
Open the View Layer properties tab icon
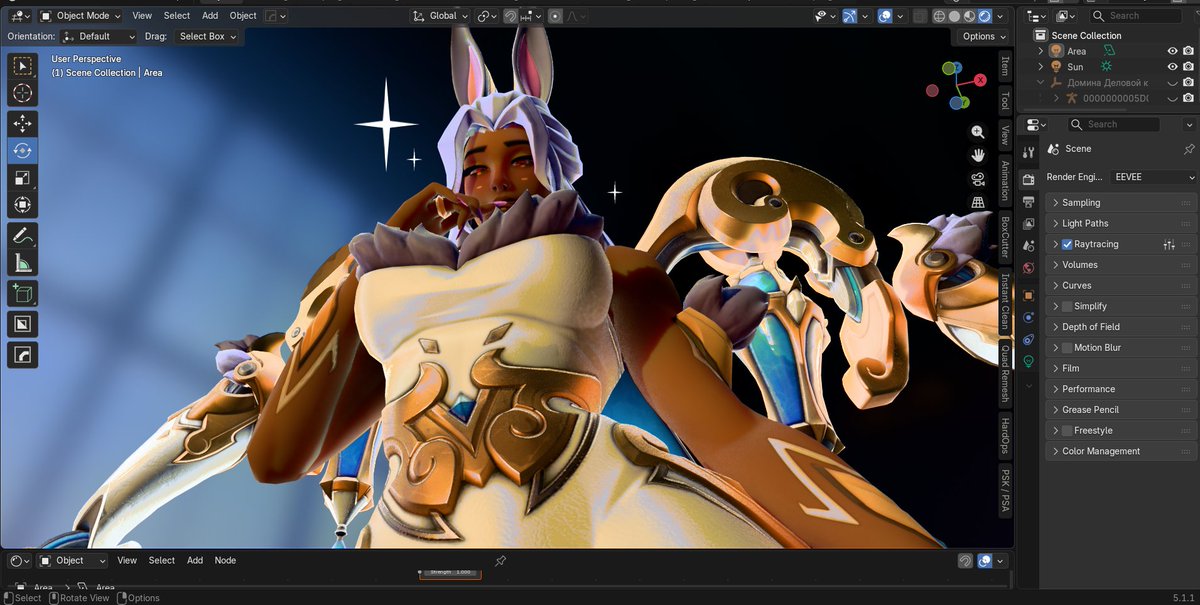tap(1028, 224)
